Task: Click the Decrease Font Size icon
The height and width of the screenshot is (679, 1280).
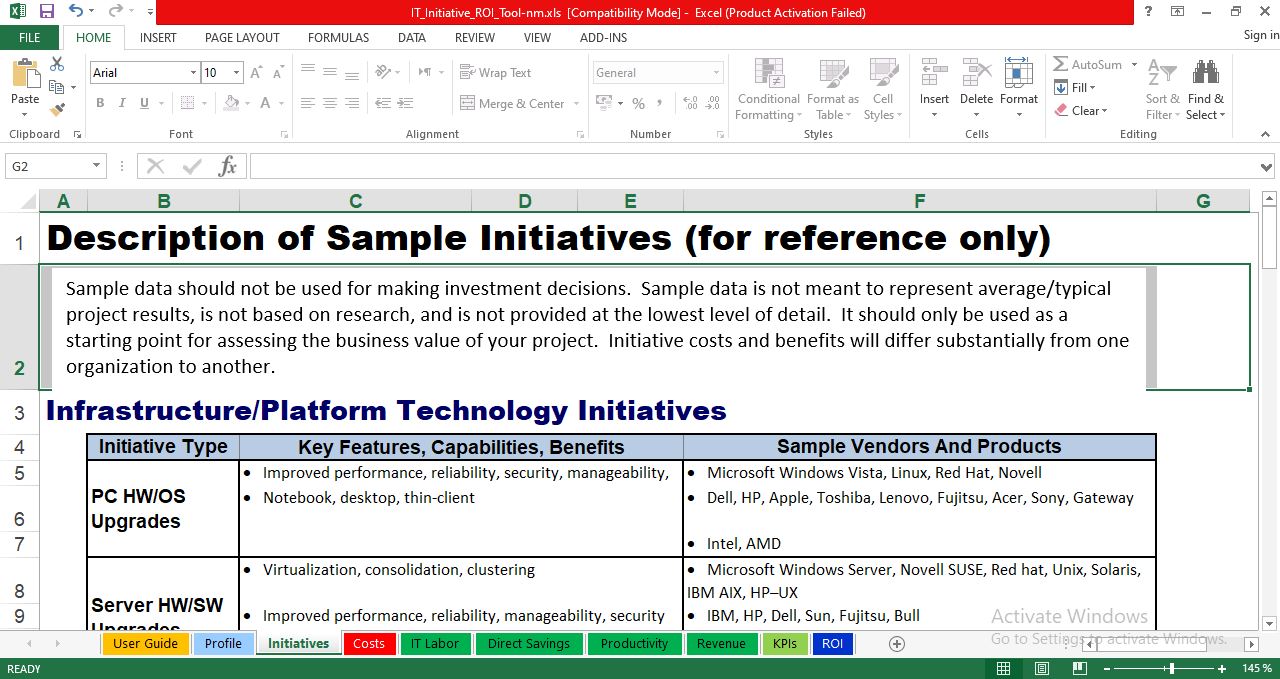Action: click(278, 73)
